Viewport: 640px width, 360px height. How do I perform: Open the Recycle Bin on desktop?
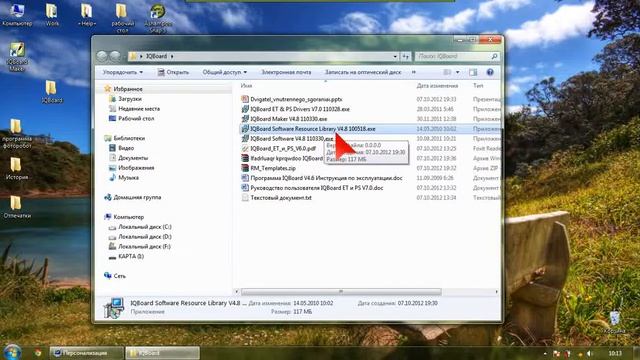[x=614, y=322]
